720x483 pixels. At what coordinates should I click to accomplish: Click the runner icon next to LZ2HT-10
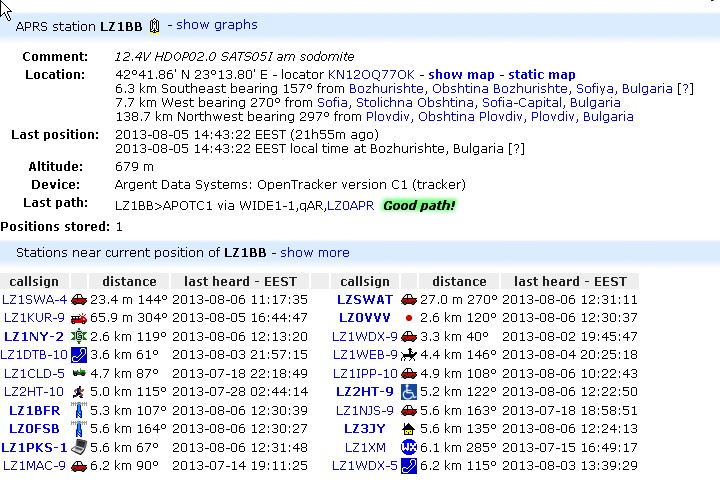79,392
